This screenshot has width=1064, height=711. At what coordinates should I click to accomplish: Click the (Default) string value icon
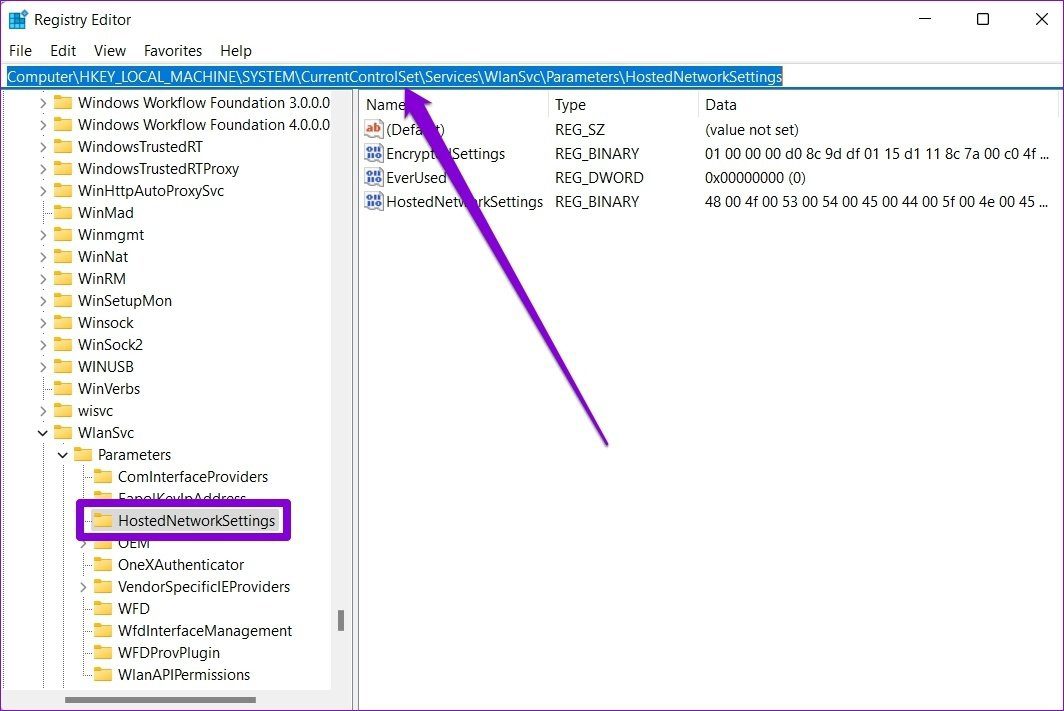[374, 129]
